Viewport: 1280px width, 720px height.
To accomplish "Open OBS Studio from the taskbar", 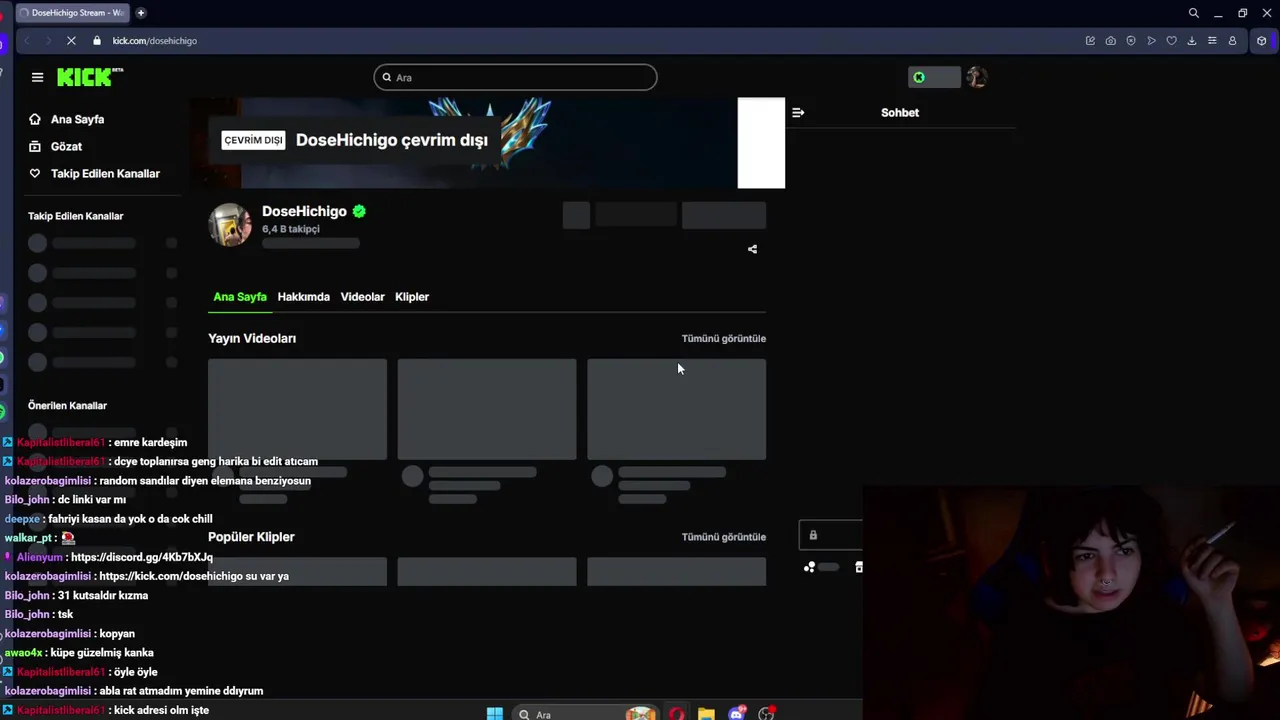I will [x=767, y=713].
